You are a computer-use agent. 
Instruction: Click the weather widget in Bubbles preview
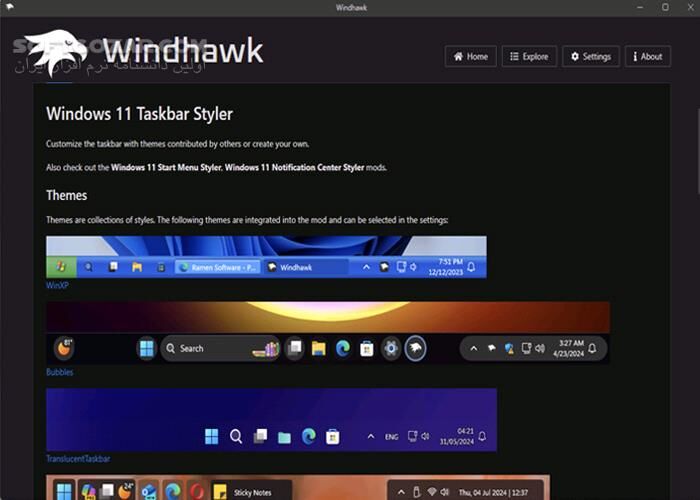point(64,348)
